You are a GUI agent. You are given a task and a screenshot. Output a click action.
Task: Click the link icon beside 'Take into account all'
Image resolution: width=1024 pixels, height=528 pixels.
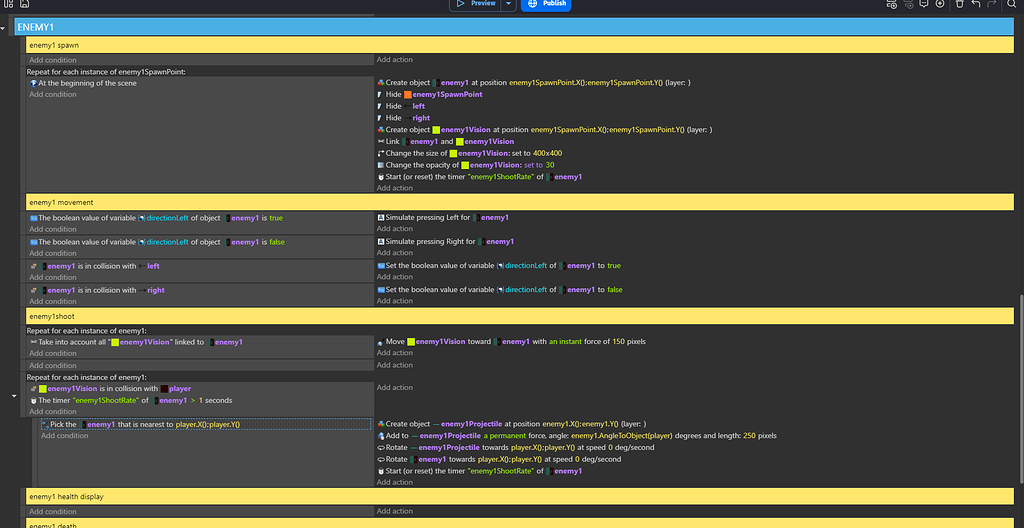(x=33, y=342)
